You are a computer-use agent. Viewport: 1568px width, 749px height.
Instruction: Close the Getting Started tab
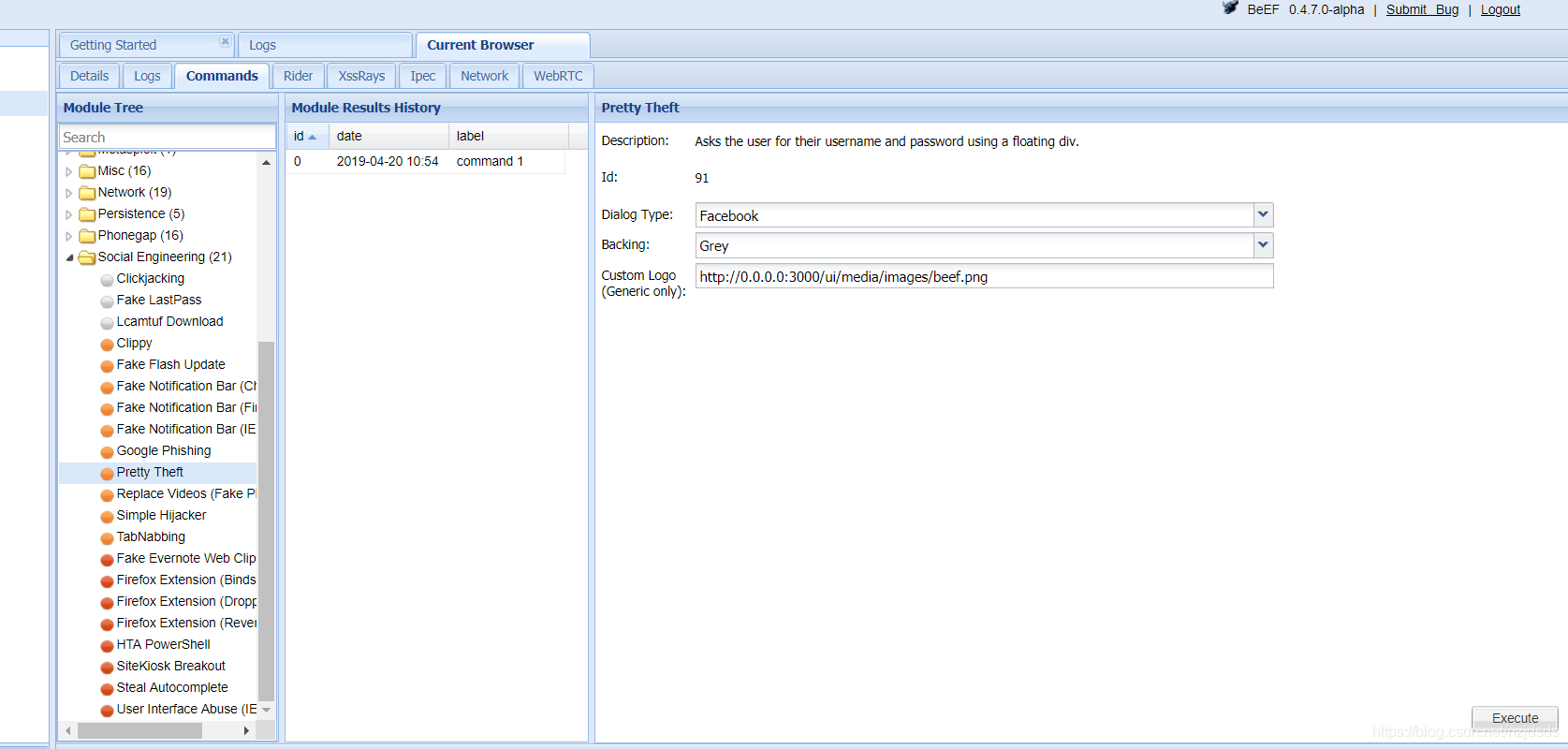point(225,41)
